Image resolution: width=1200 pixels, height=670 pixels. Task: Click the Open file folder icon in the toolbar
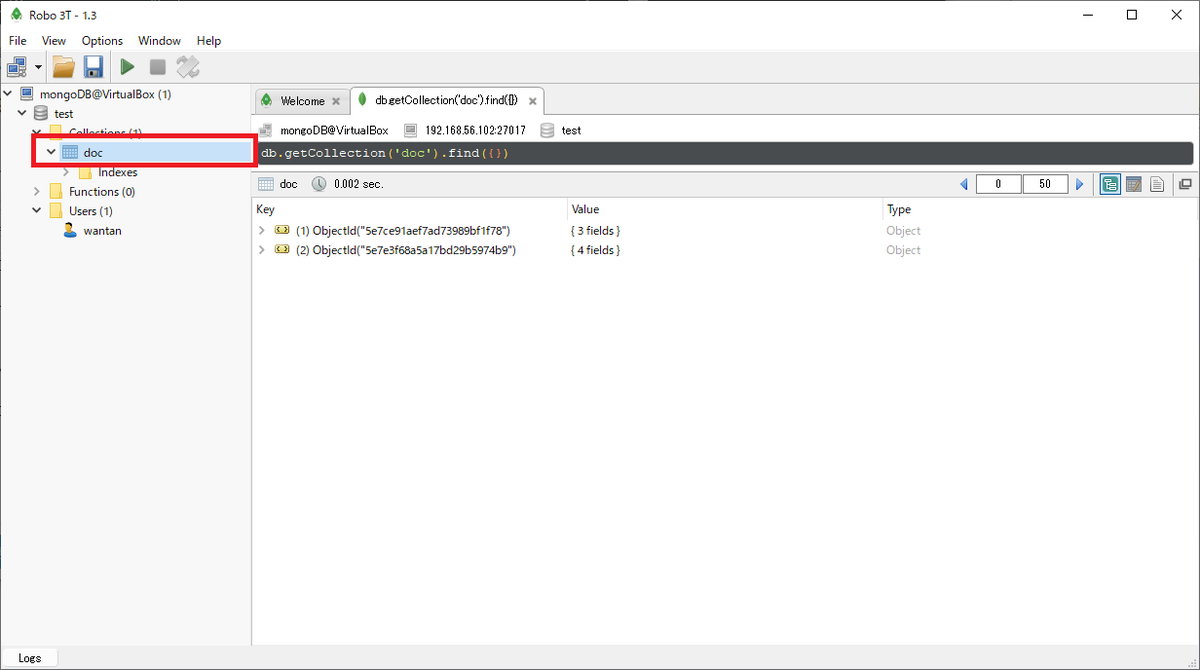pos(64,67)
